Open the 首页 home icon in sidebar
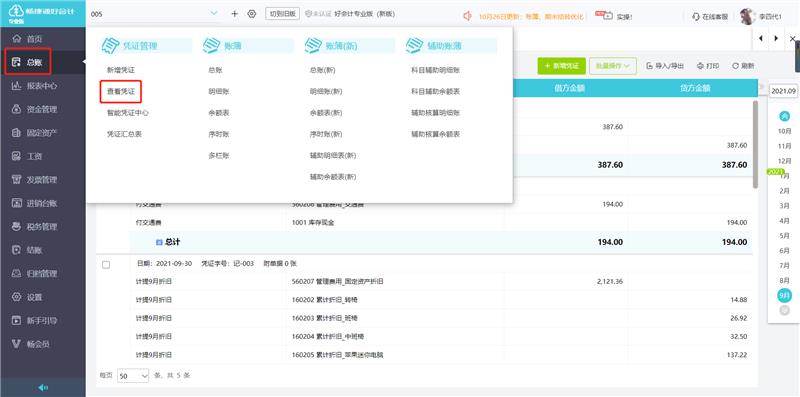 pyautogui.click(x=16, y=39)
